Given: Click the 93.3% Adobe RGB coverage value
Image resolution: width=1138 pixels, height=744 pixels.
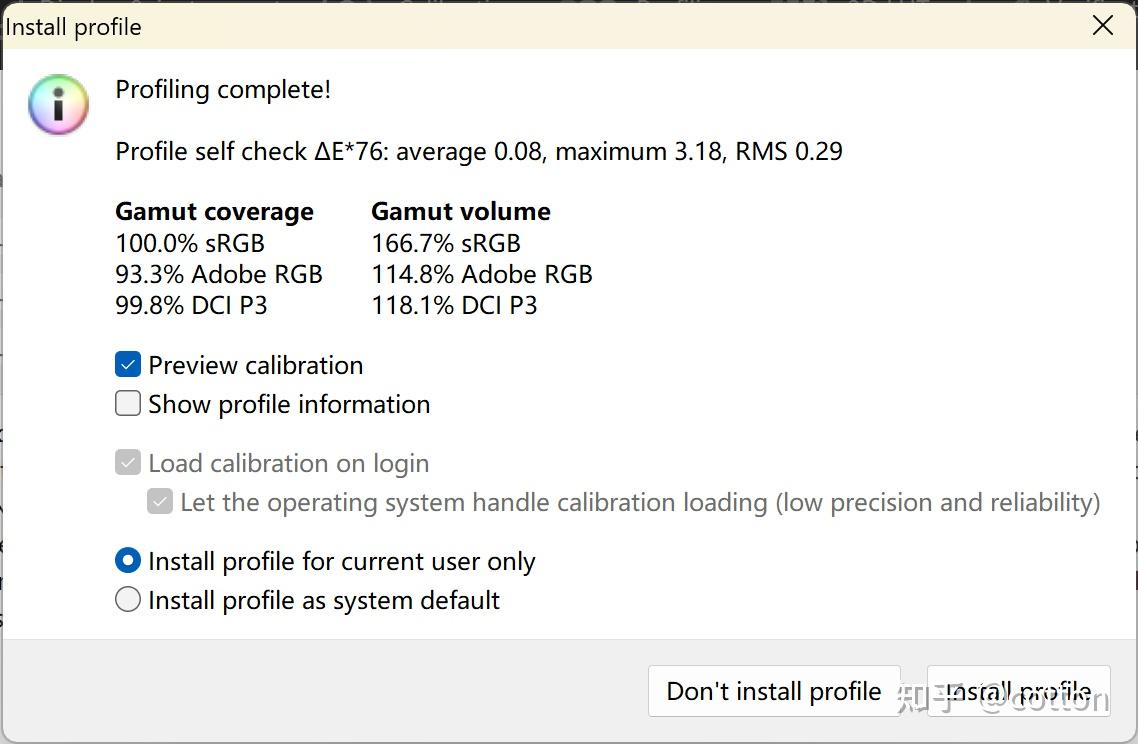Looking at the screenshot, I should [x=219, y=274].
